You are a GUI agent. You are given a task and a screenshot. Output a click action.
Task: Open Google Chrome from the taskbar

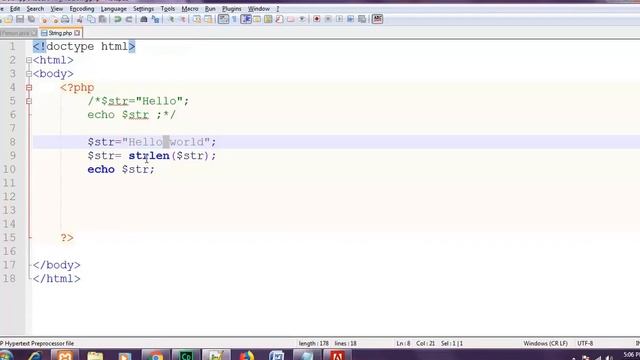click(155, 356)
